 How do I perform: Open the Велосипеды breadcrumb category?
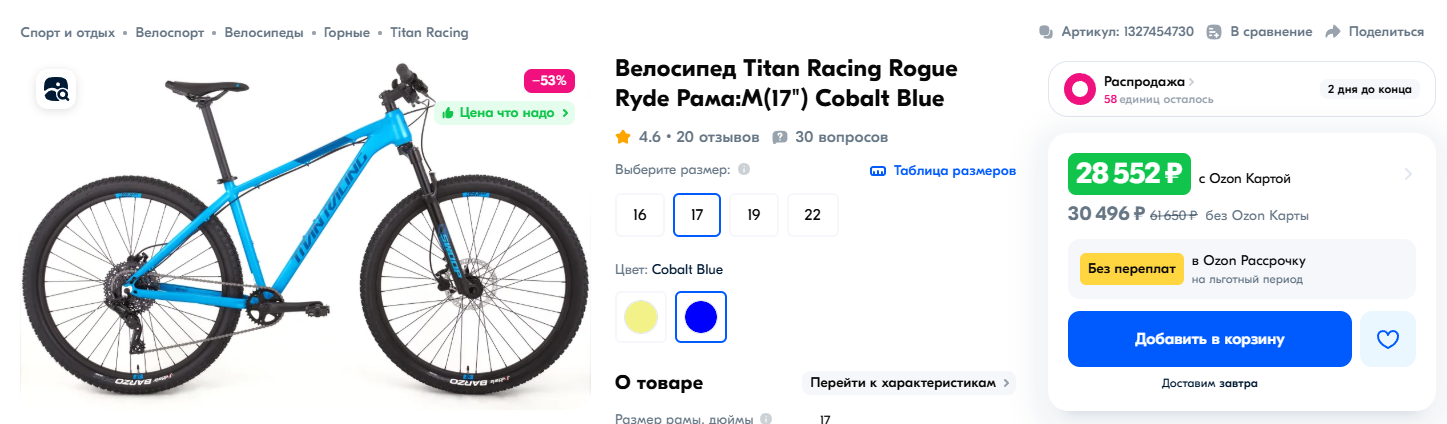263,32
